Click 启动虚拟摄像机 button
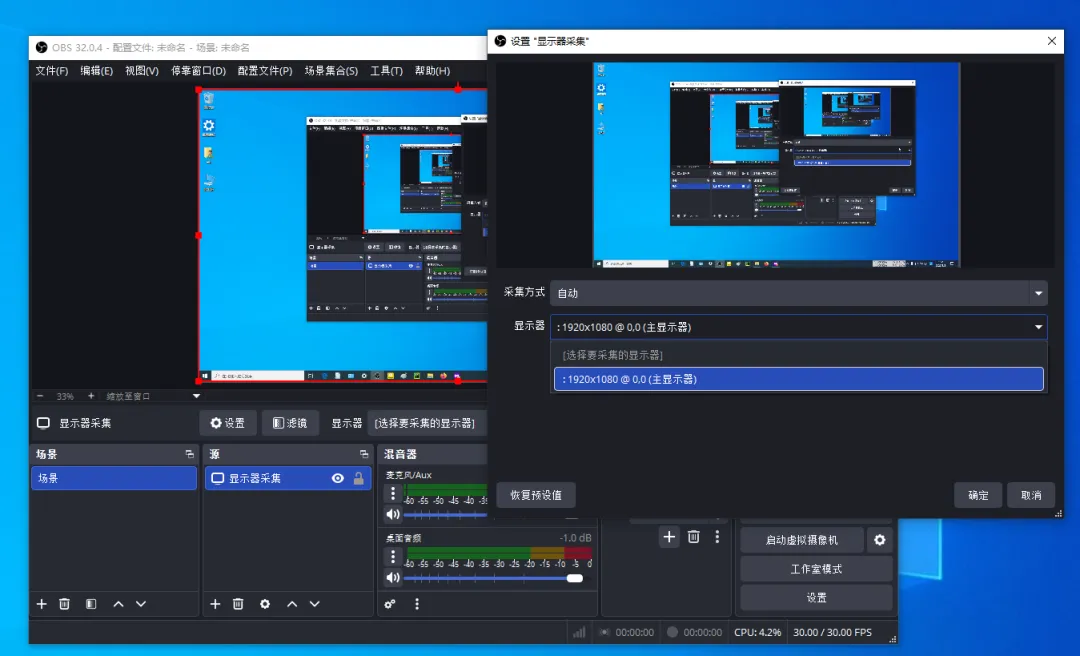Viewport: 1080px width, 656px height. pyautogui.click(x=802, y=540)
